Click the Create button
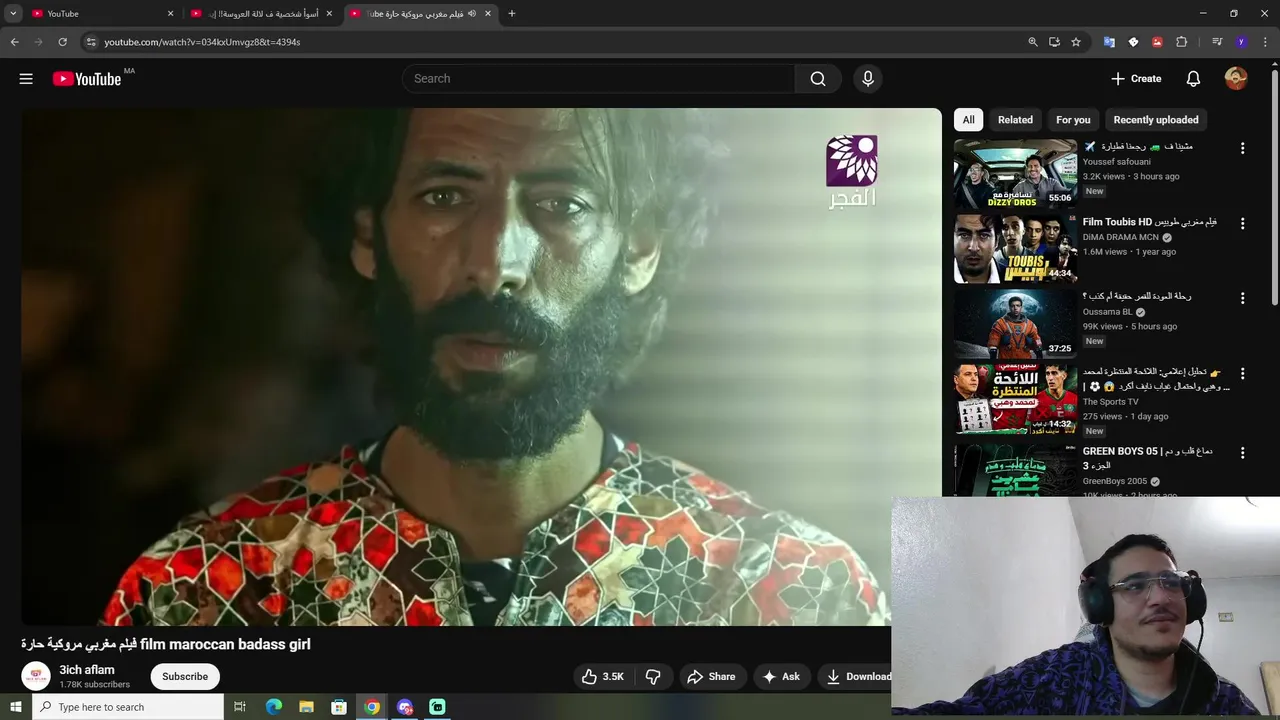This screenshot has width=1280, height=720. [x=1136, y=79]
